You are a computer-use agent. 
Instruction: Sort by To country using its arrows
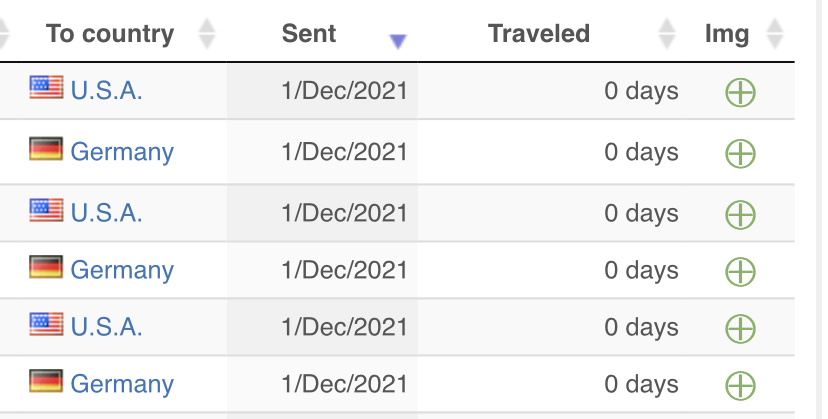coord(207,34)
